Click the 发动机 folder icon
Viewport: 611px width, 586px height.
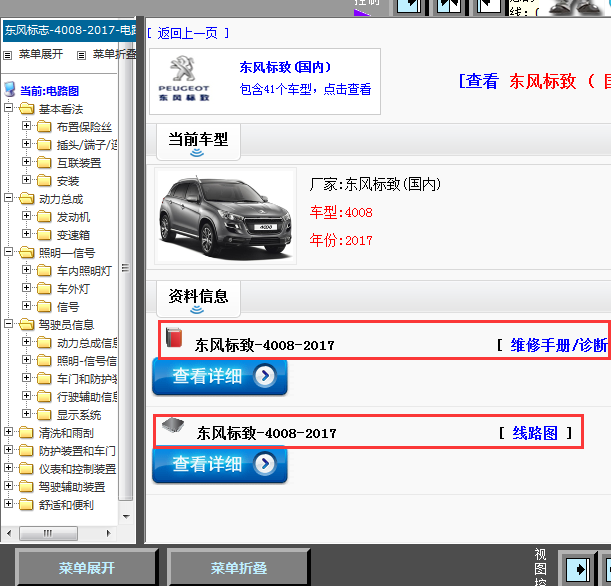point(44,217)
